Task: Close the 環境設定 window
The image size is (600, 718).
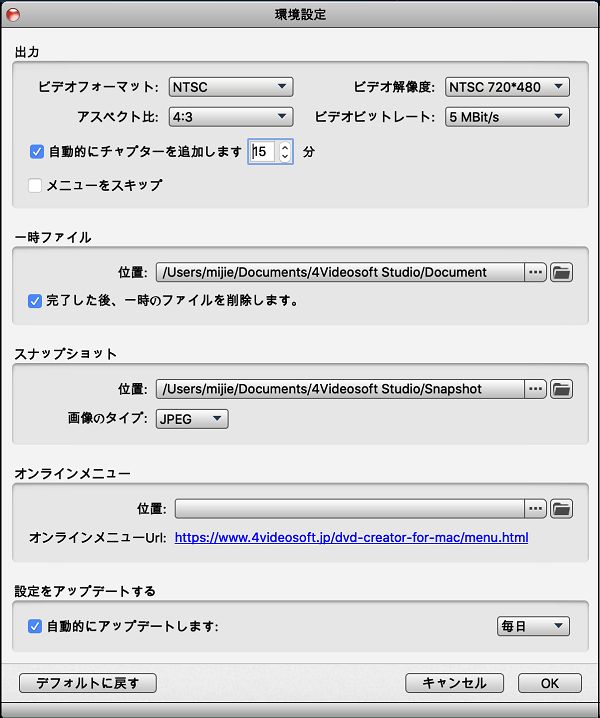Action: point(13,15)
